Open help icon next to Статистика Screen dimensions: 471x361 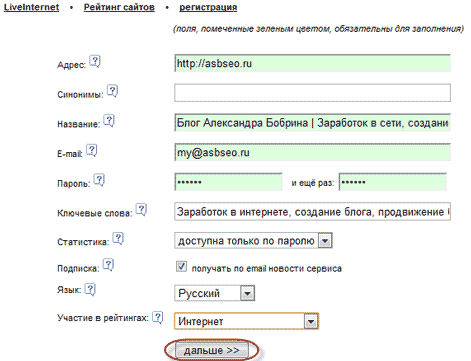118,239
